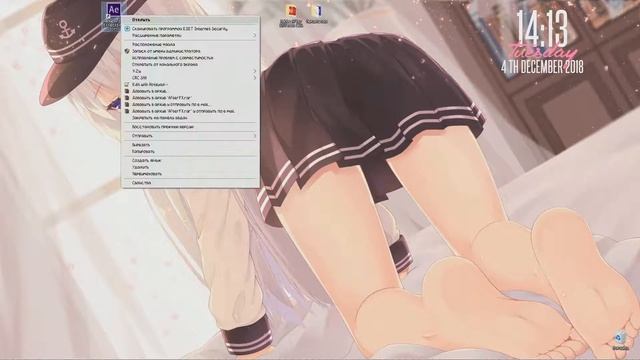Expand the Отправить submenu

(190, 136)
